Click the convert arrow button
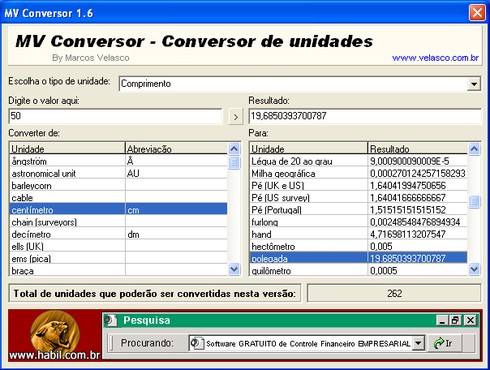Viewport: 490px width, 370px height. pyautogui.click(x=235, y=117)
